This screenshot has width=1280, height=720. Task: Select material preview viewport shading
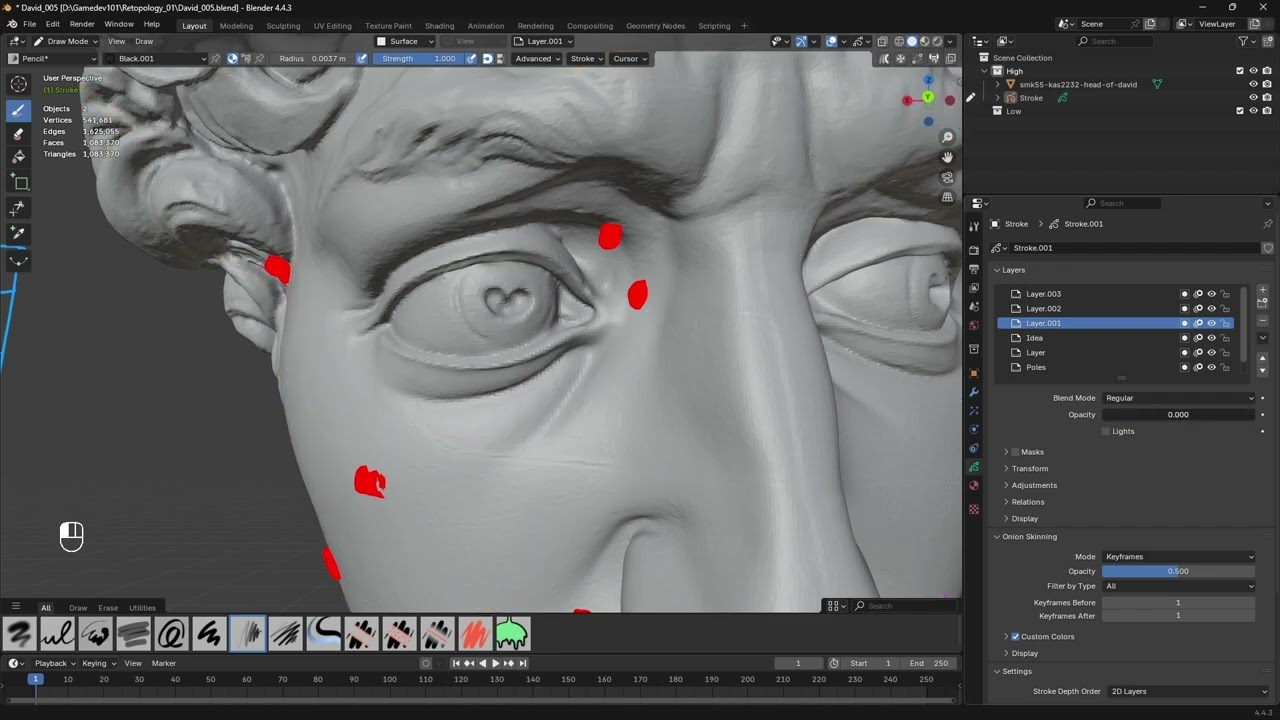pos(924,41)
